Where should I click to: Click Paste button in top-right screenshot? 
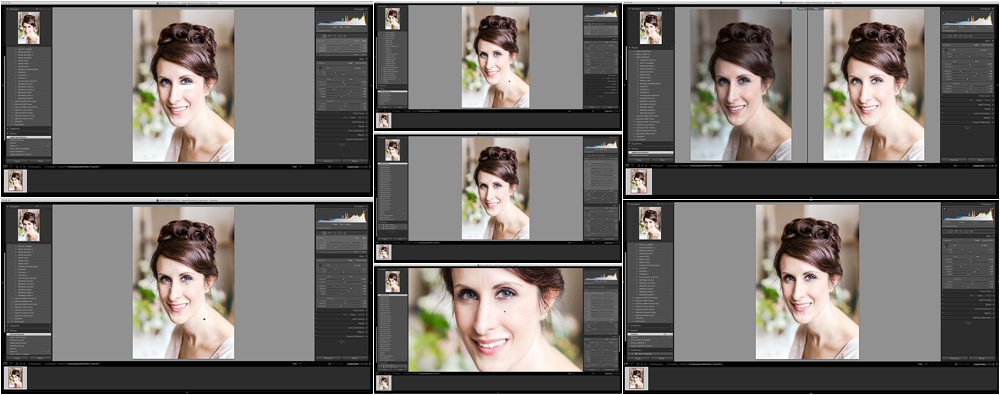tap(663, 160)
